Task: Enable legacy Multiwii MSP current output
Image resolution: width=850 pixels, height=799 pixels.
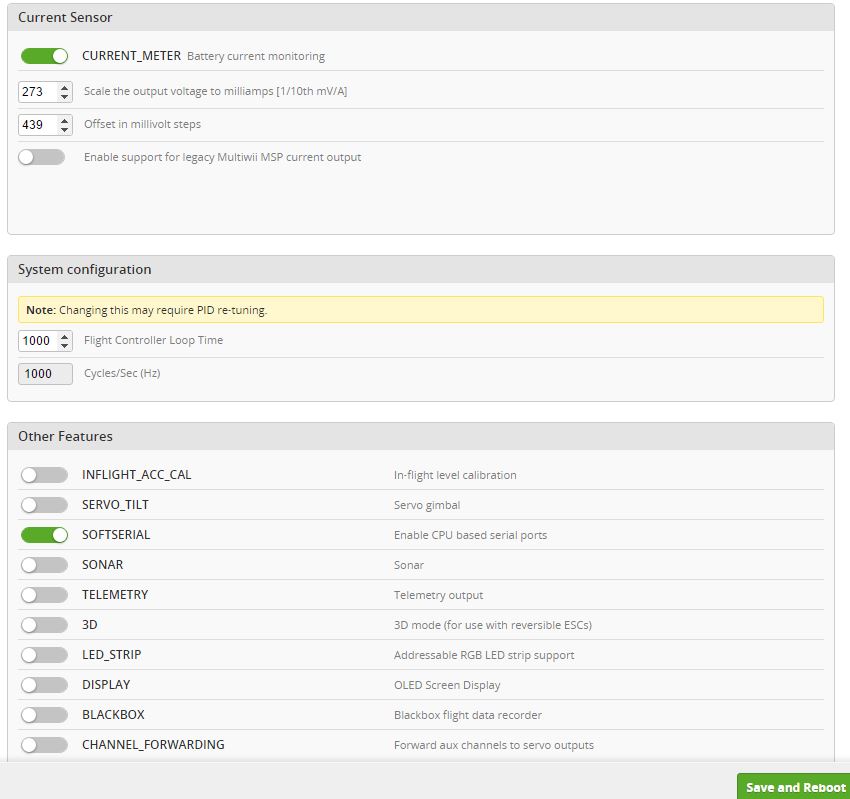Action: pyautogui.click(x=42, y=157)
